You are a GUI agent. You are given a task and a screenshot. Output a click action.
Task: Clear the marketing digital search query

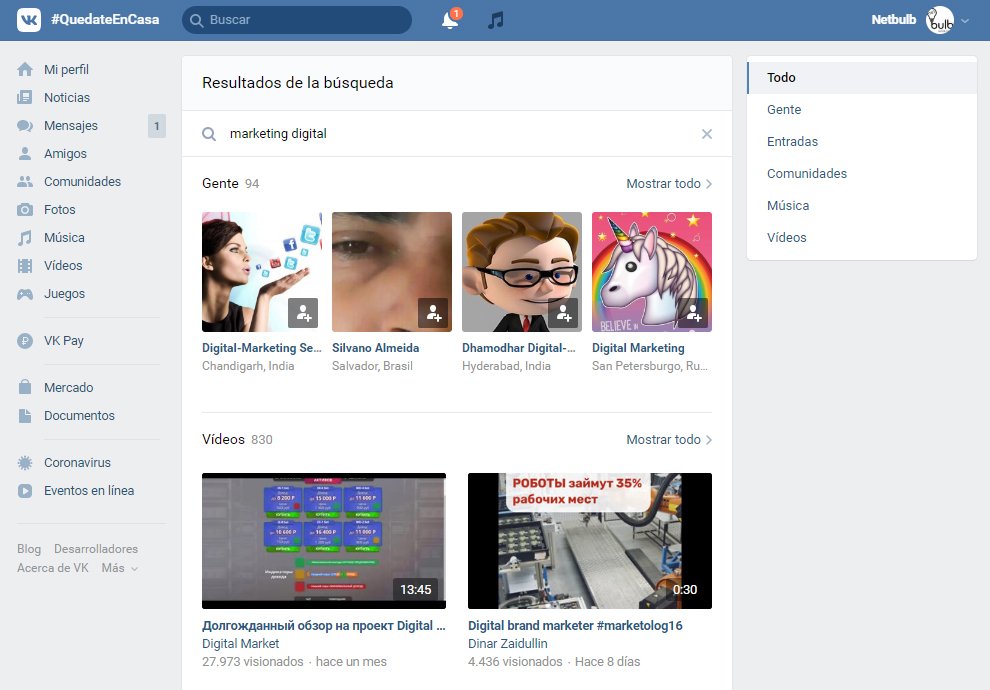point(707,133)
